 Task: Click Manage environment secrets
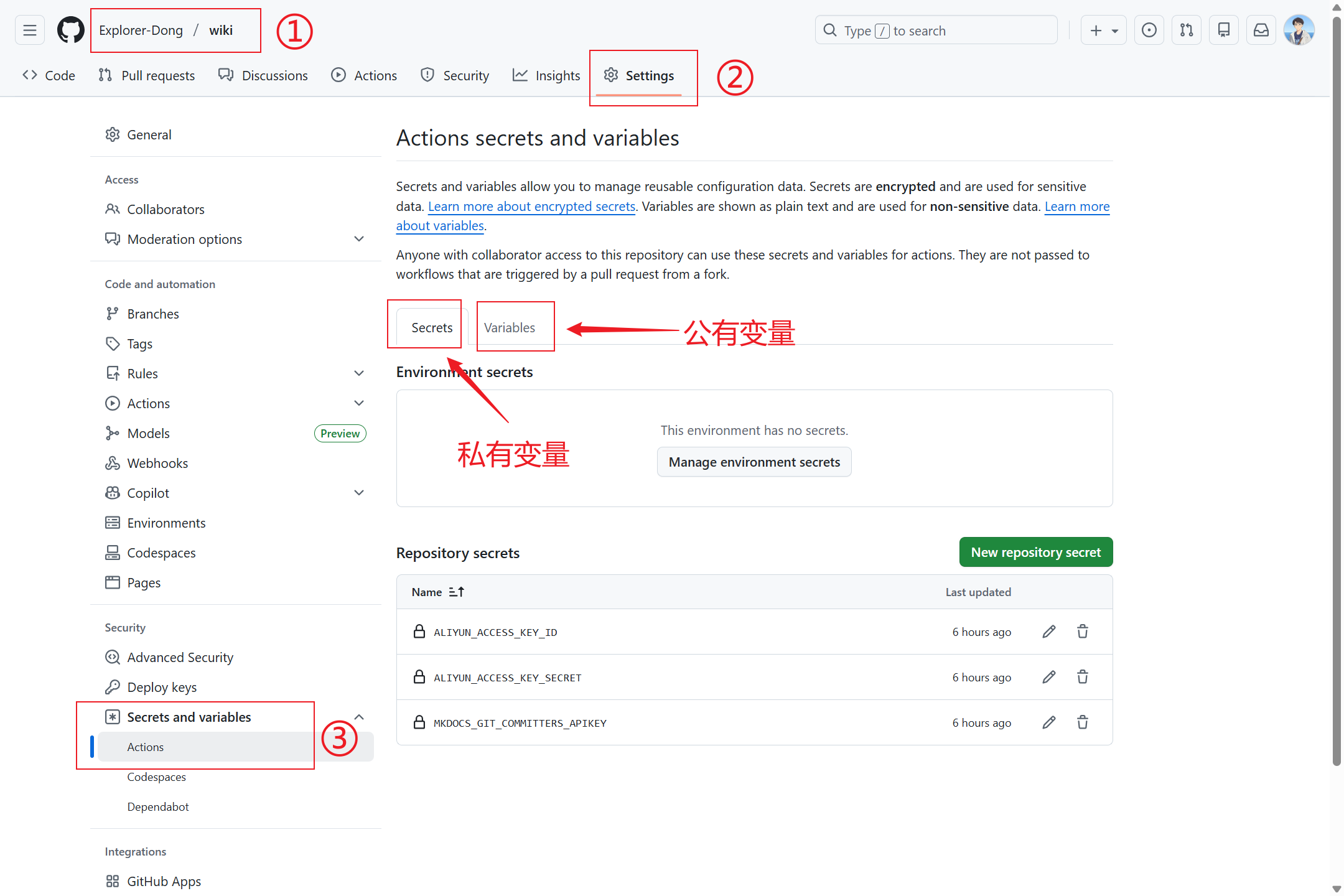pyautogui.click(x=754, y=462)
